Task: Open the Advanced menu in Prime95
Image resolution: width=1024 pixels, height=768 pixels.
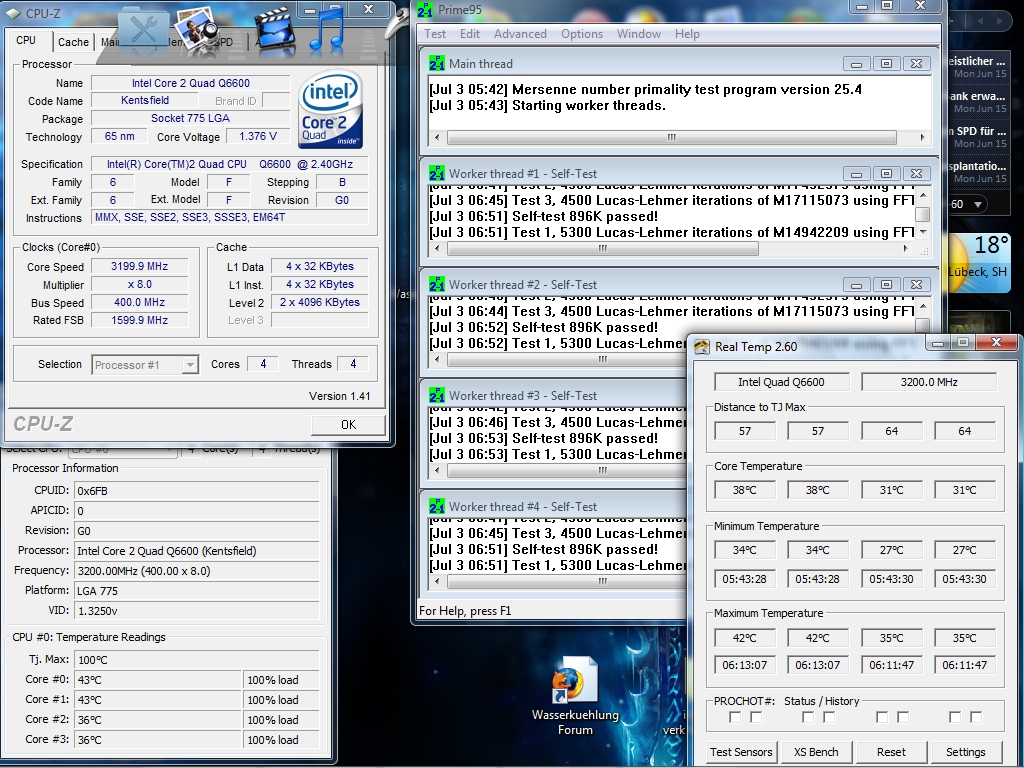Action: [520, 34]
